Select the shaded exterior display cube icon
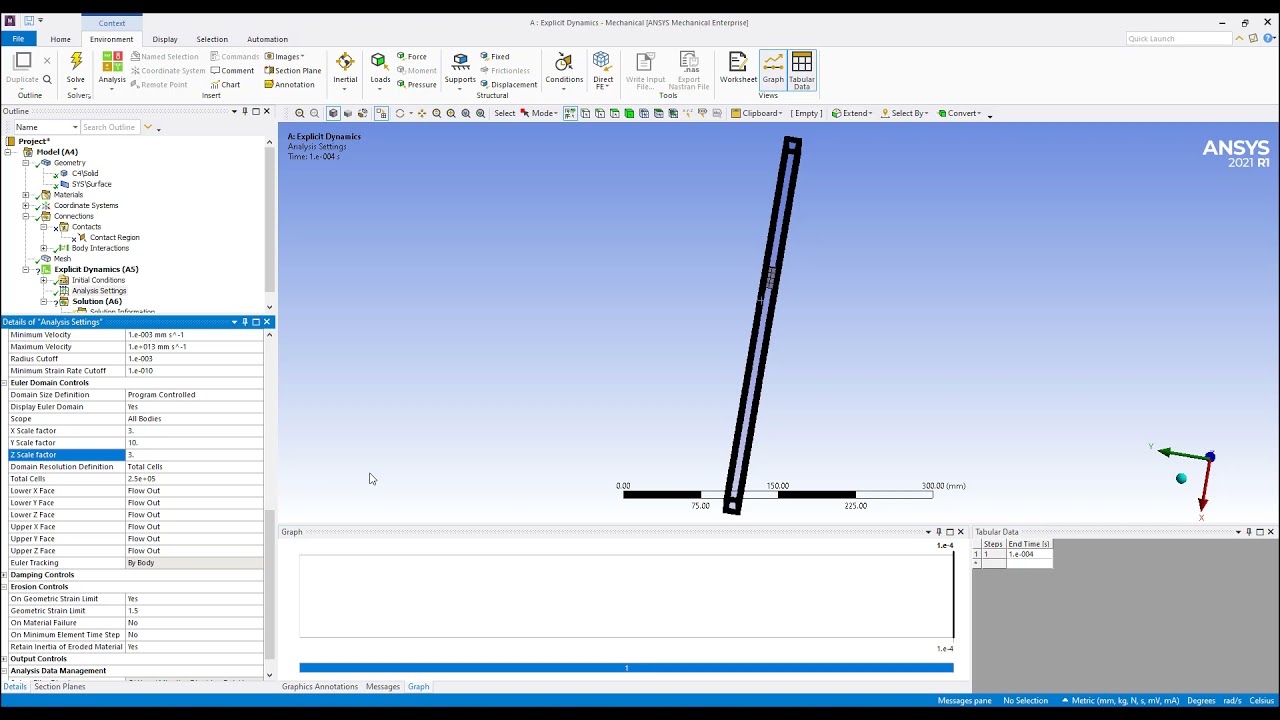 point(333,113)
